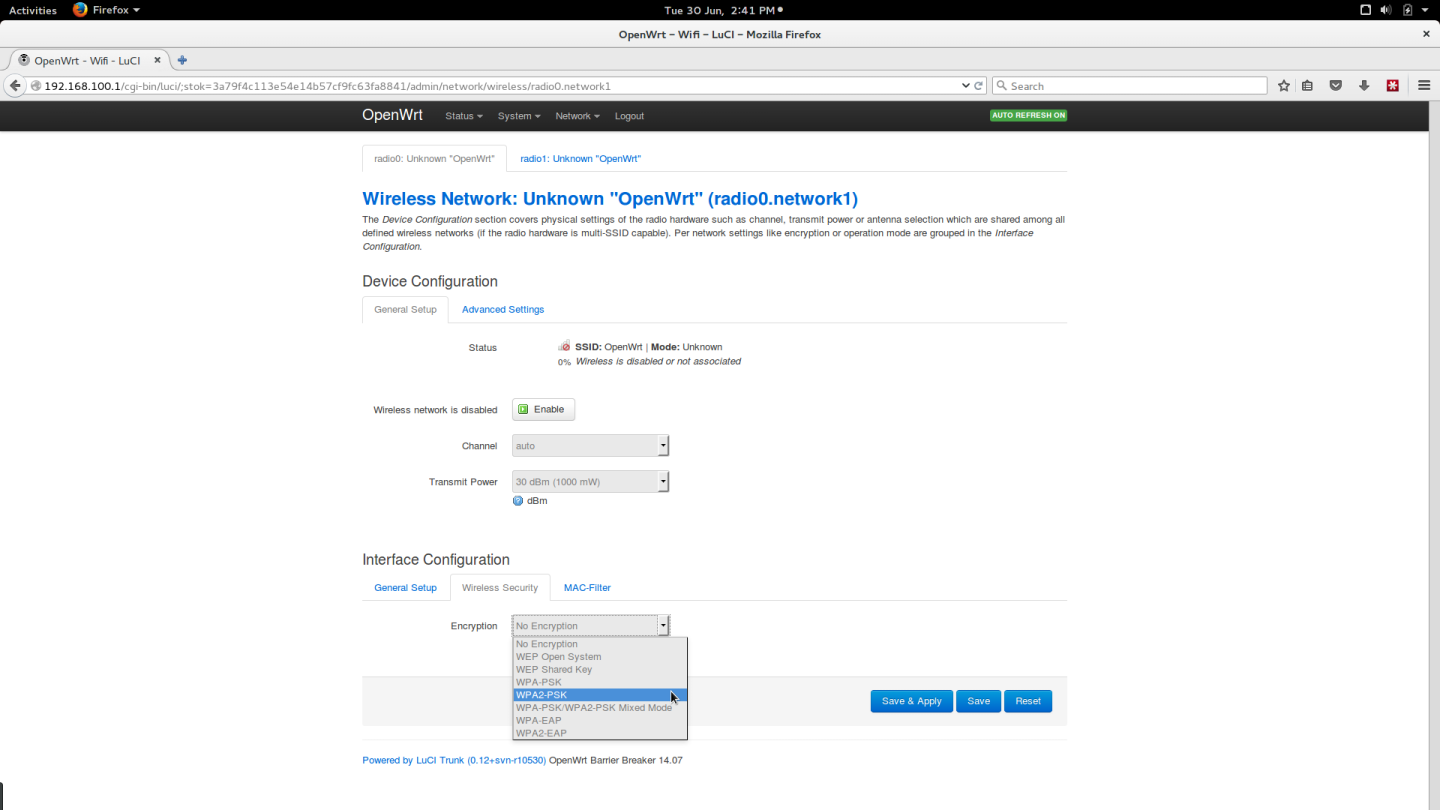The image size is (1440, 810).
Task: Close the OpenWrt - Wifi - LuCI tab
Action: click(x=157, y=60)
